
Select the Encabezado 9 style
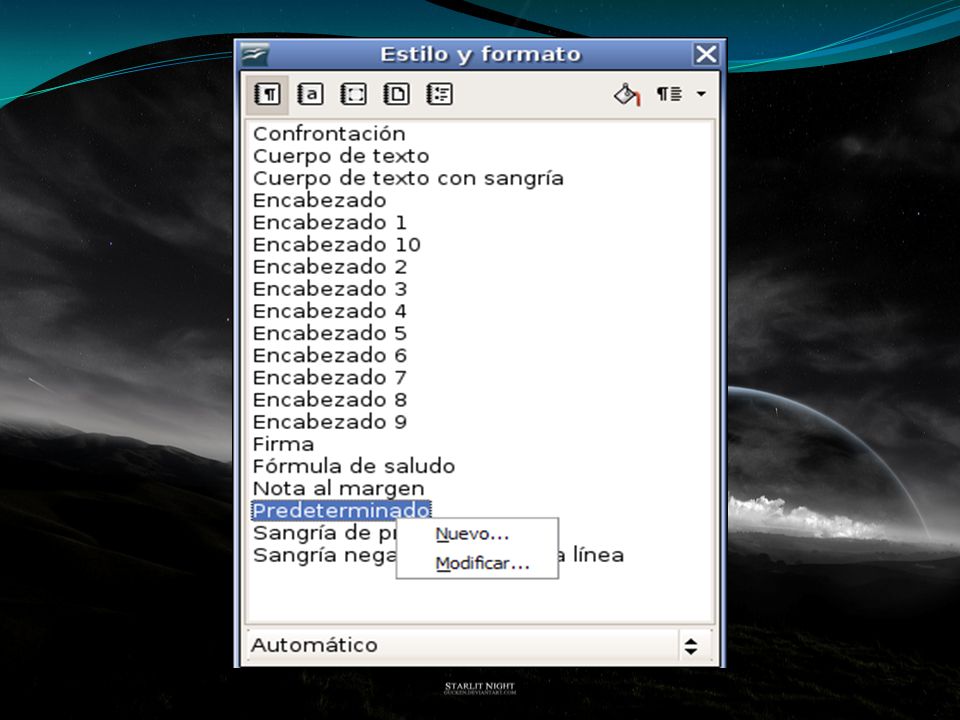329,422
